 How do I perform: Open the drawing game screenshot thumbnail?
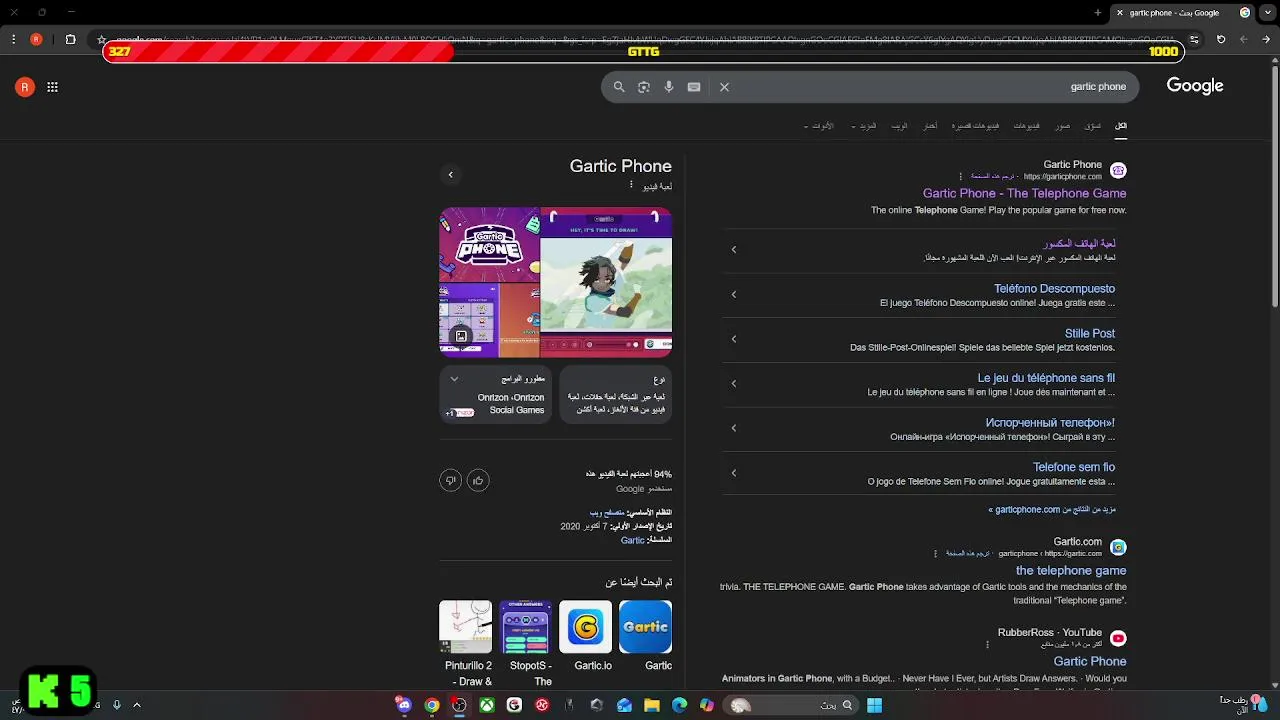click(x=606, y=282)
